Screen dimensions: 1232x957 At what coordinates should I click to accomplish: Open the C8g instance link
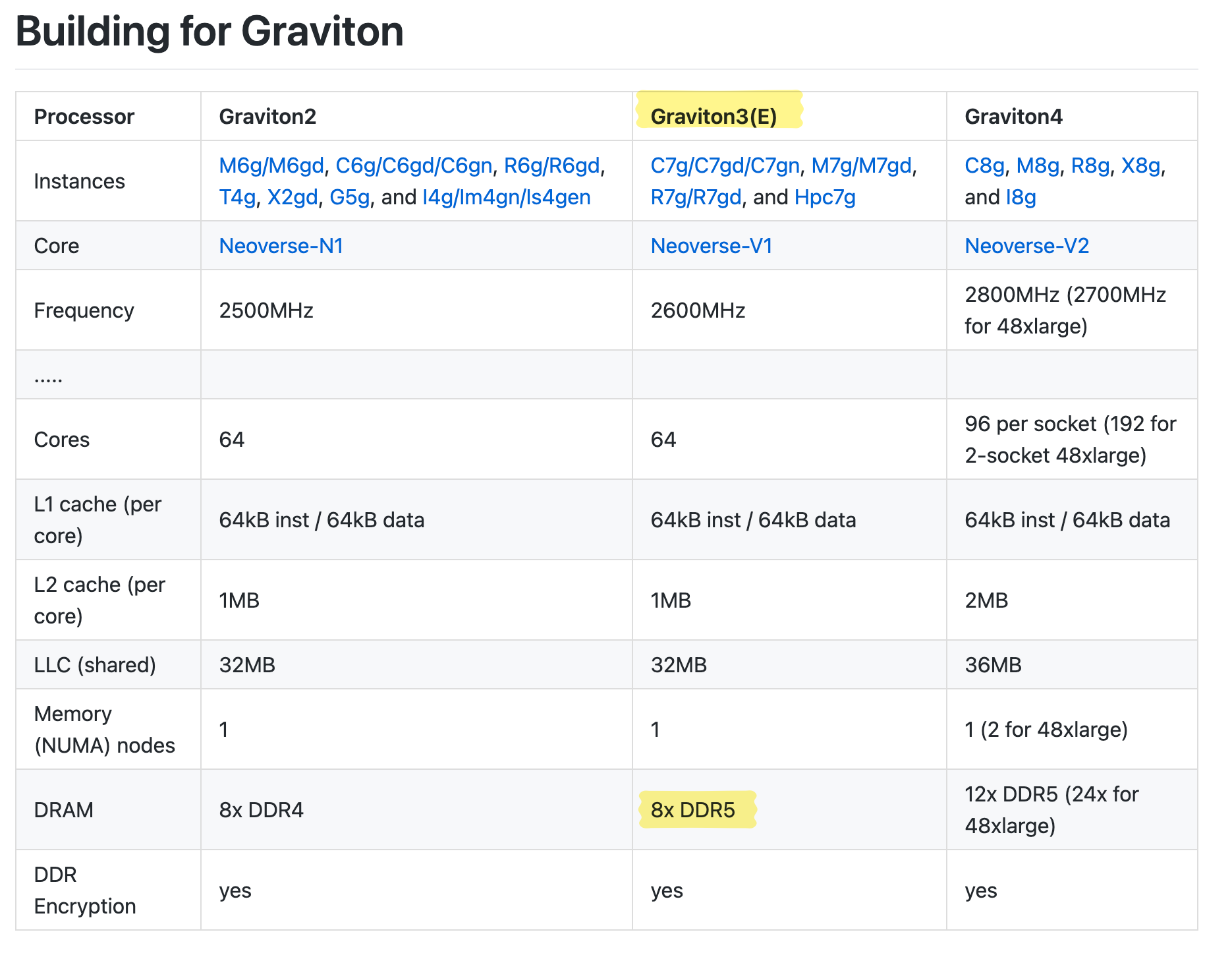[x=985, y=165]
